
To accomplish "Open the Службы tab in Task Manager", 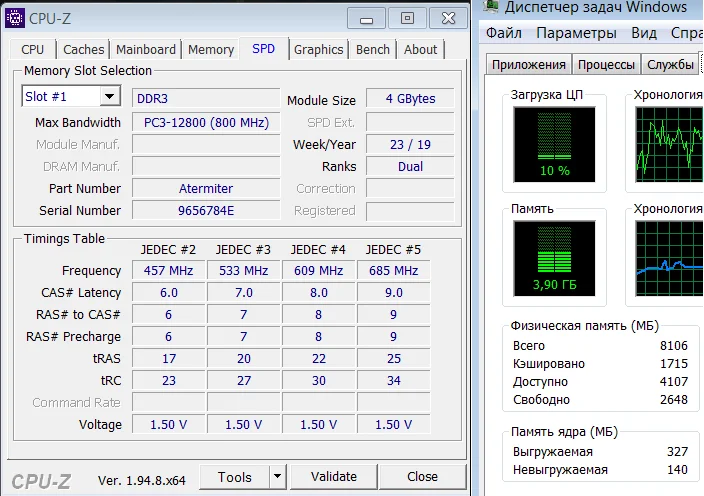I will point(670,65).
